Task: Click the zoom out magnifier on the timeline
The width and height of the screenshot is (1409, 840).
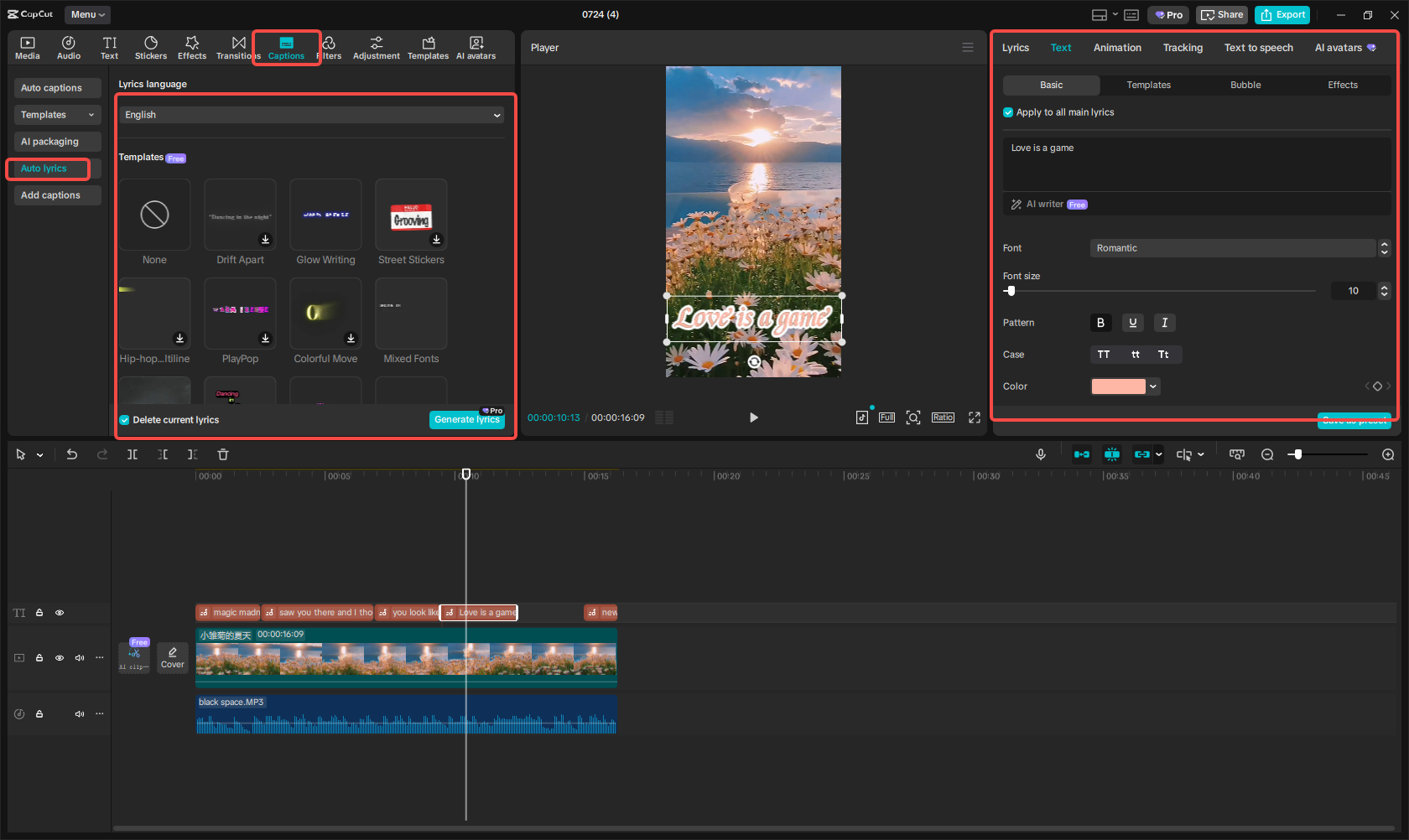Action: point(1267,454)
